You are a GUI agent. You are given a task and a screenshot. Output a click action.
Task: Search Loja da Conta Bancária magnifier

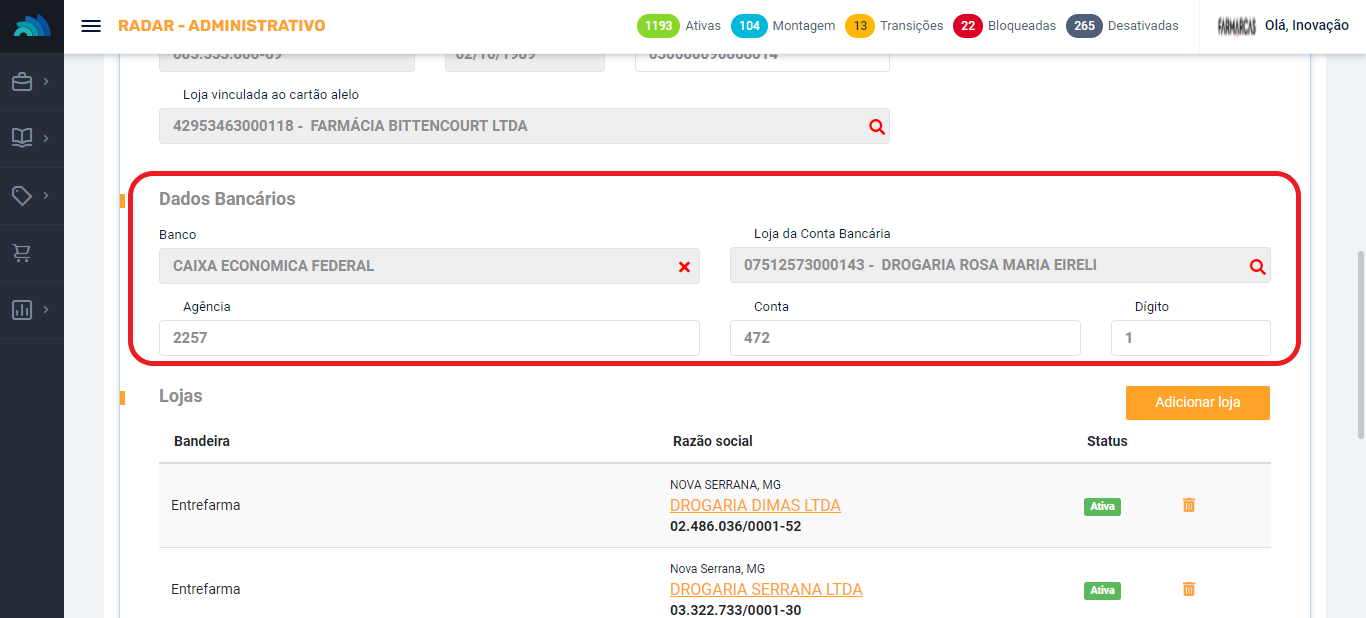1257,267
